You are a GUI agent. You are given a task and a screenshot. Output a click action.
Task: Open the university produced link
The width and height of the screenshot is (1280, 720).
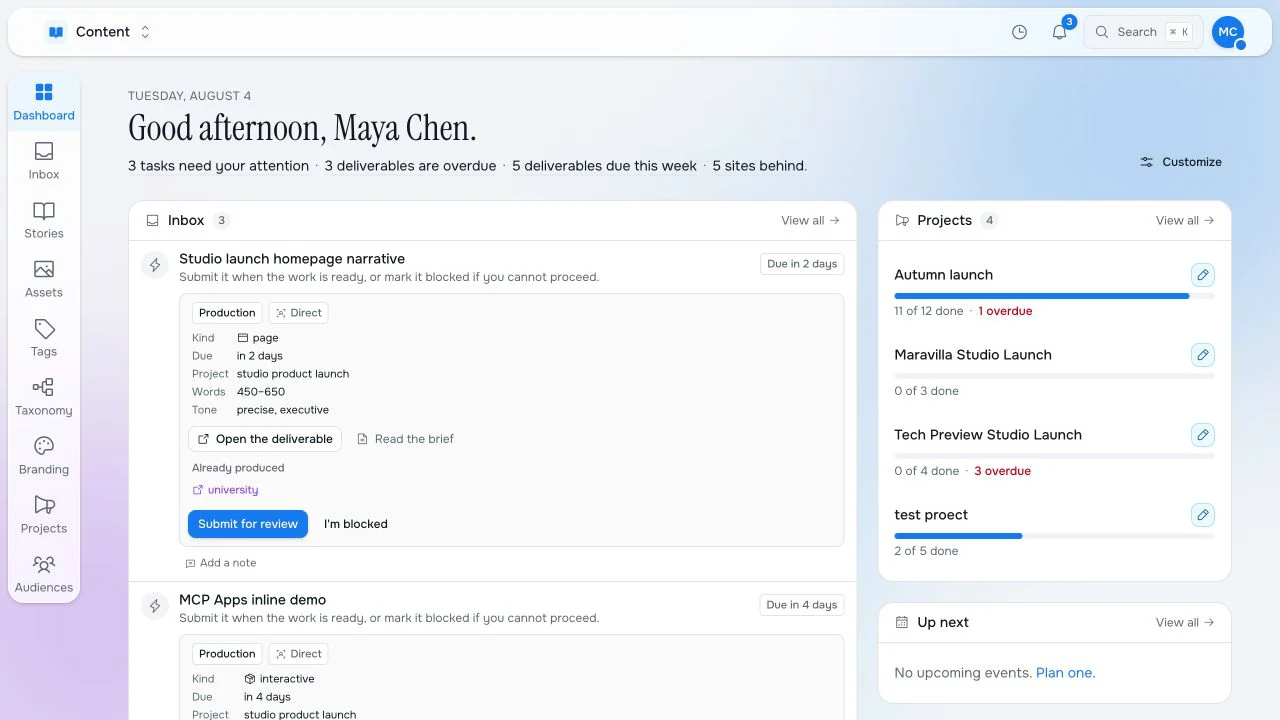(225, 490)
